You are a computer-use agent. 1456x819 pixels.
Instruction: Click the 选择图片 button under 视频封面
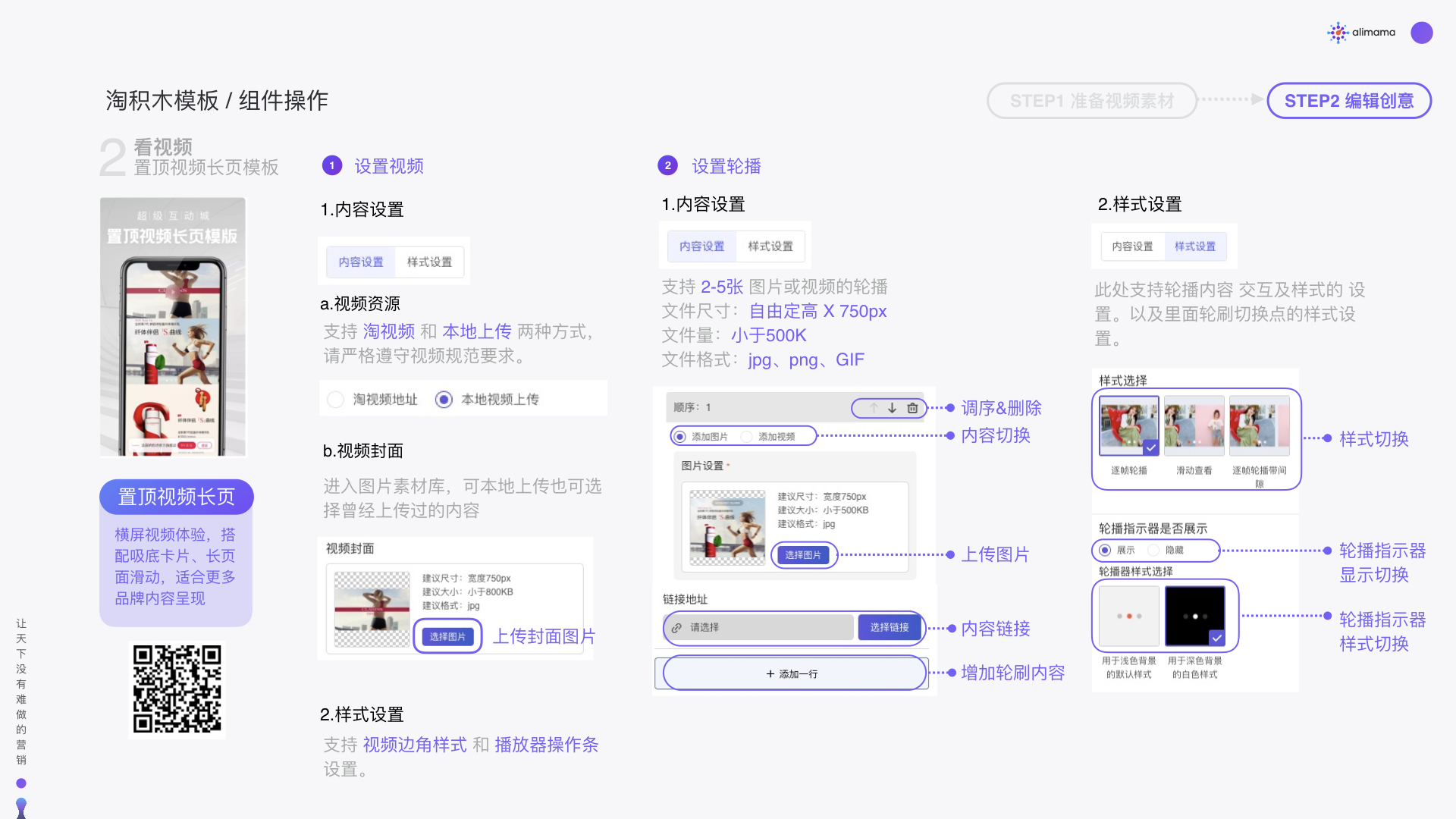point(447,637)
